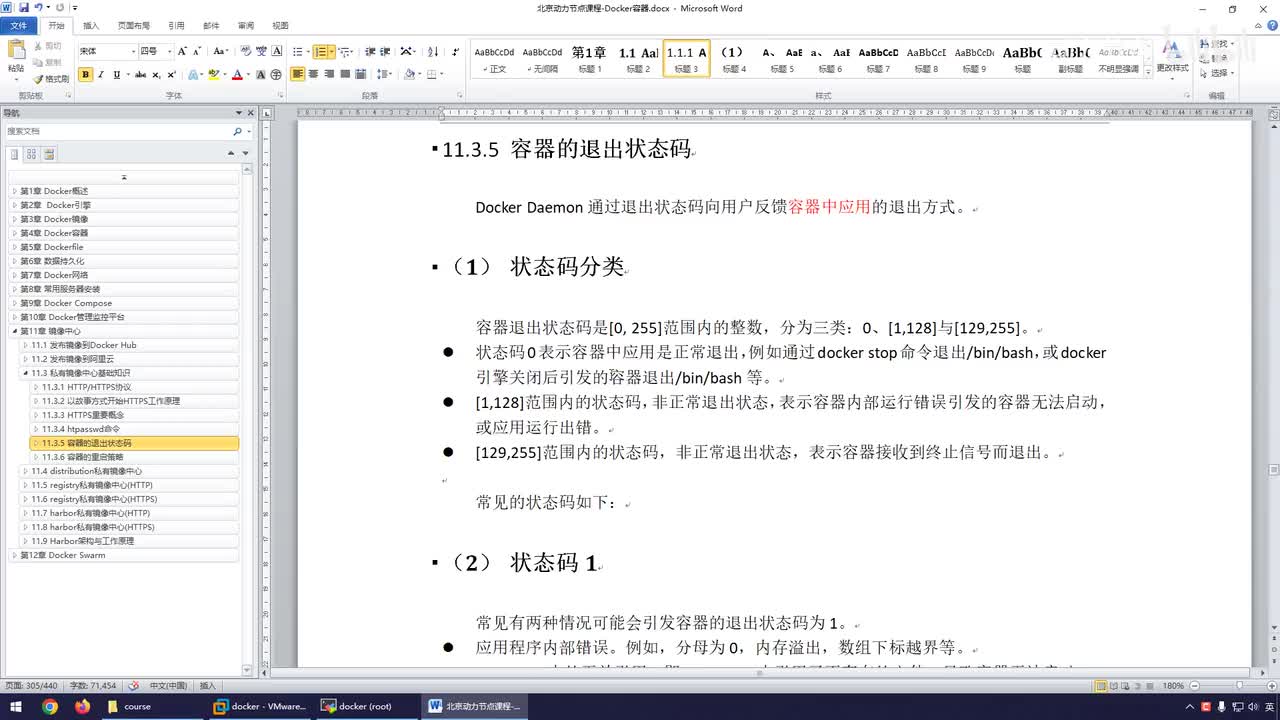Go to 11.4 distribution私有镜像中心 heading
Image resolution: width=1280 pixels, height=720 pixels.
click(86, 471)
